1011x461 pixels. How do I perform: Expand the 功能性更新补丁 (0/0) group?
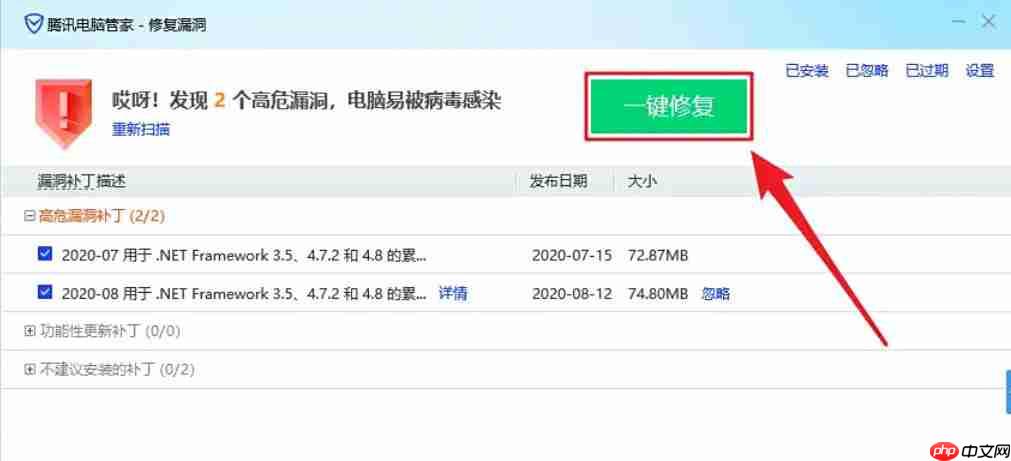pos(28,331)
